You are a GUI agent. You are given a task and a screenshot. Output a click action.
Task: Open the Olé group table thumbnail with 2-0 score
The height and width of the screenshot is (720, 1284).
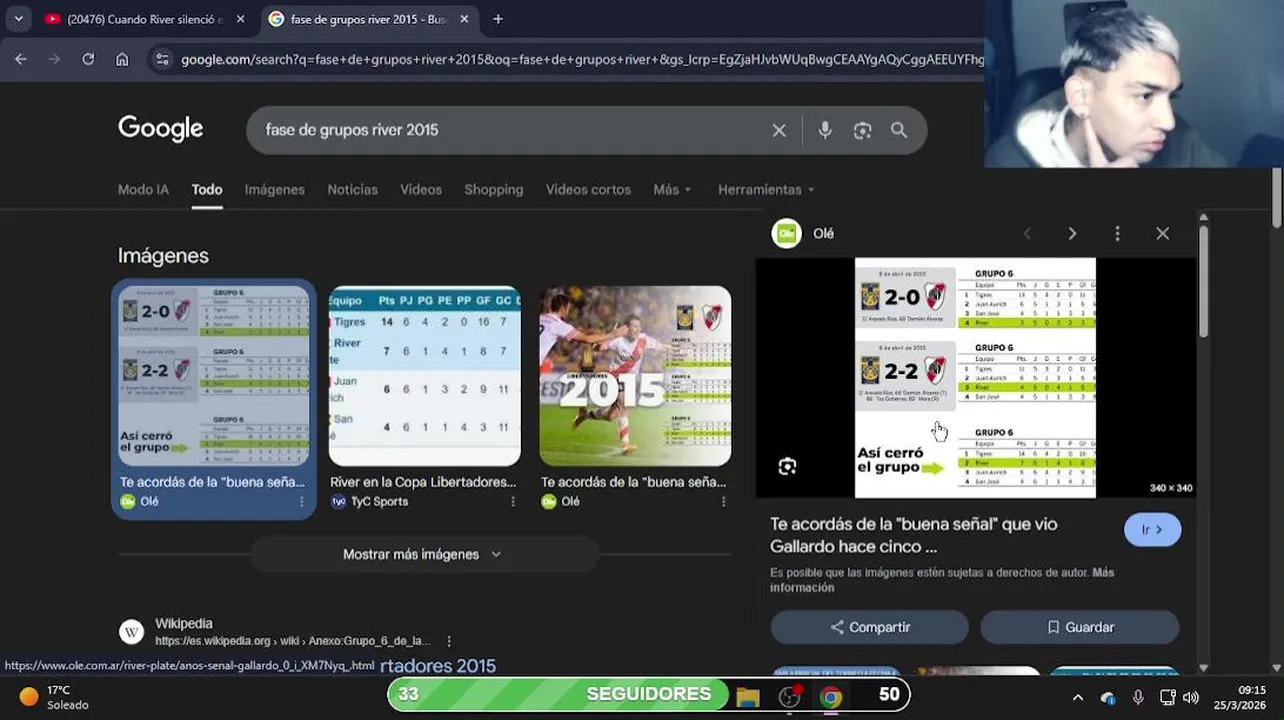(214, 376)
